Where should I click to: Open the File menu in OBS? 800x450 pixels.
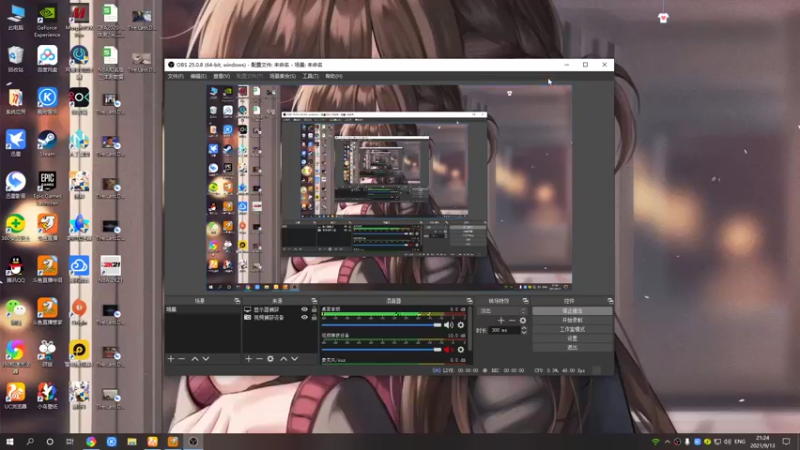click(x=176, y=76)
